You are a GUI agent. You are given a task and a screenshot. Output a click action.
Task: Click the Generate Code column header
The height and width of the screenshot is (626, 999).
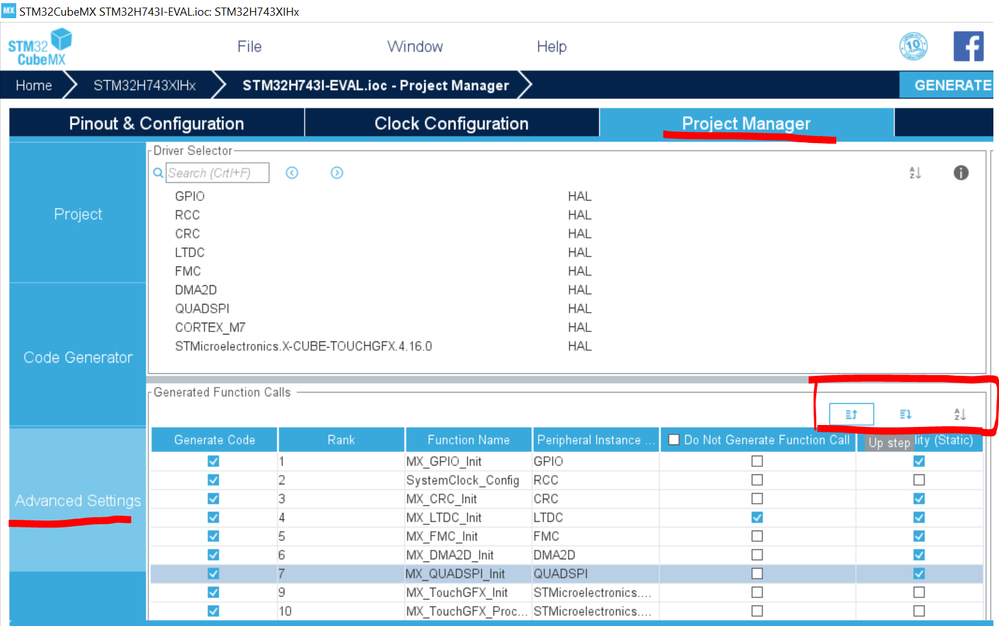click(x=214, y=440)
